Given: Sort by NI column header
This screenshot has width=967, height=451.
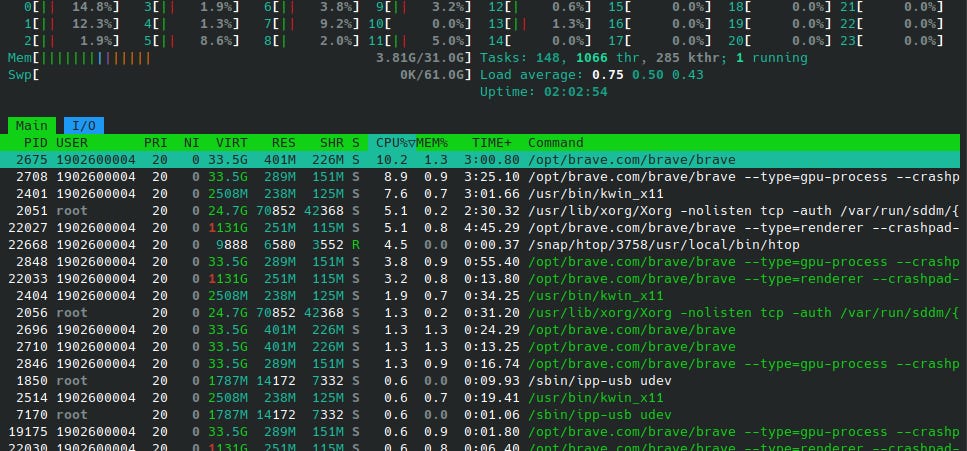Looking at the screenshot, I should pos(192,143).
